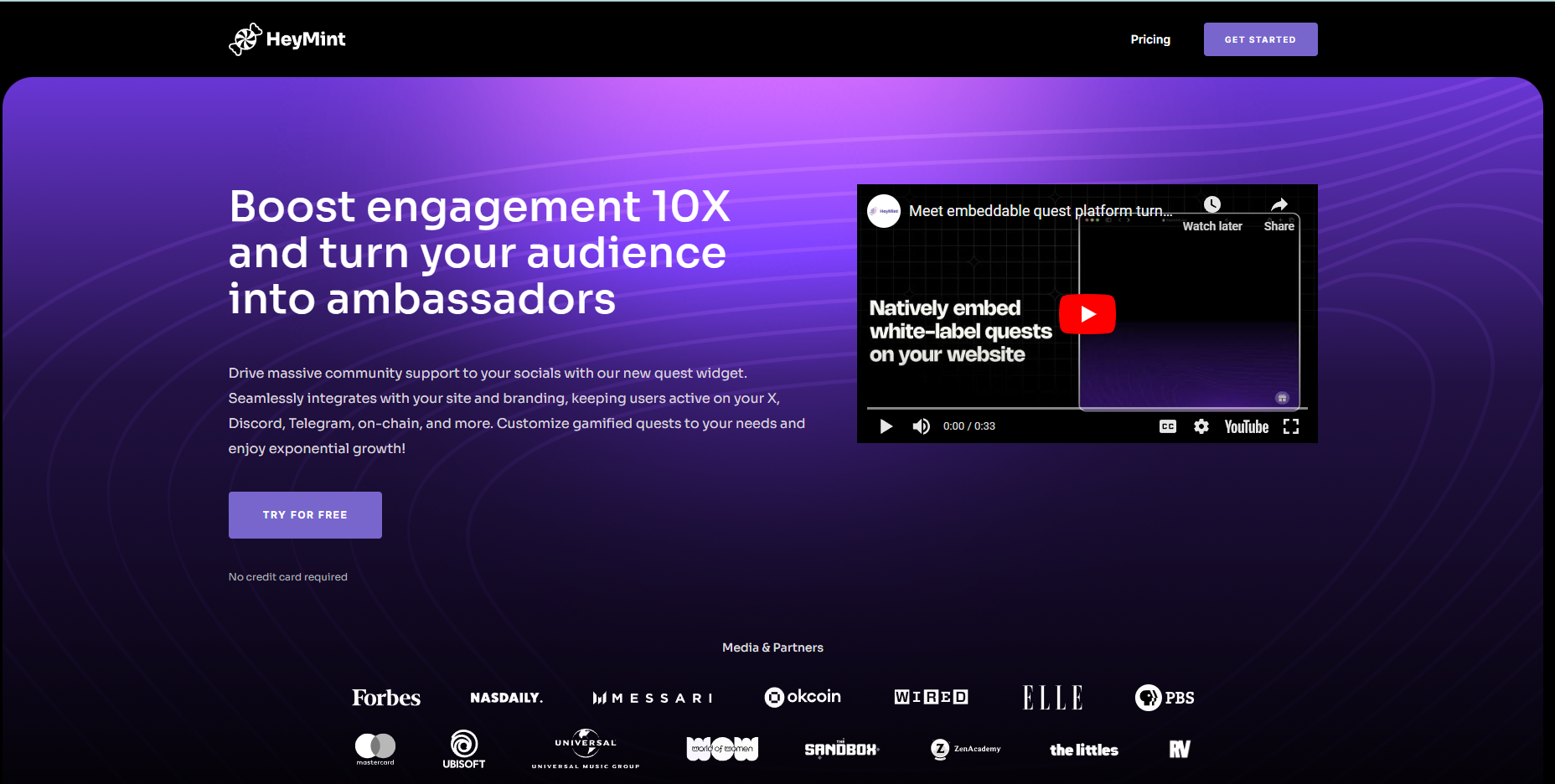Click the Share arrow icon
Image resolution: width=1555 pixels, height=784 pixels.
1279,205
